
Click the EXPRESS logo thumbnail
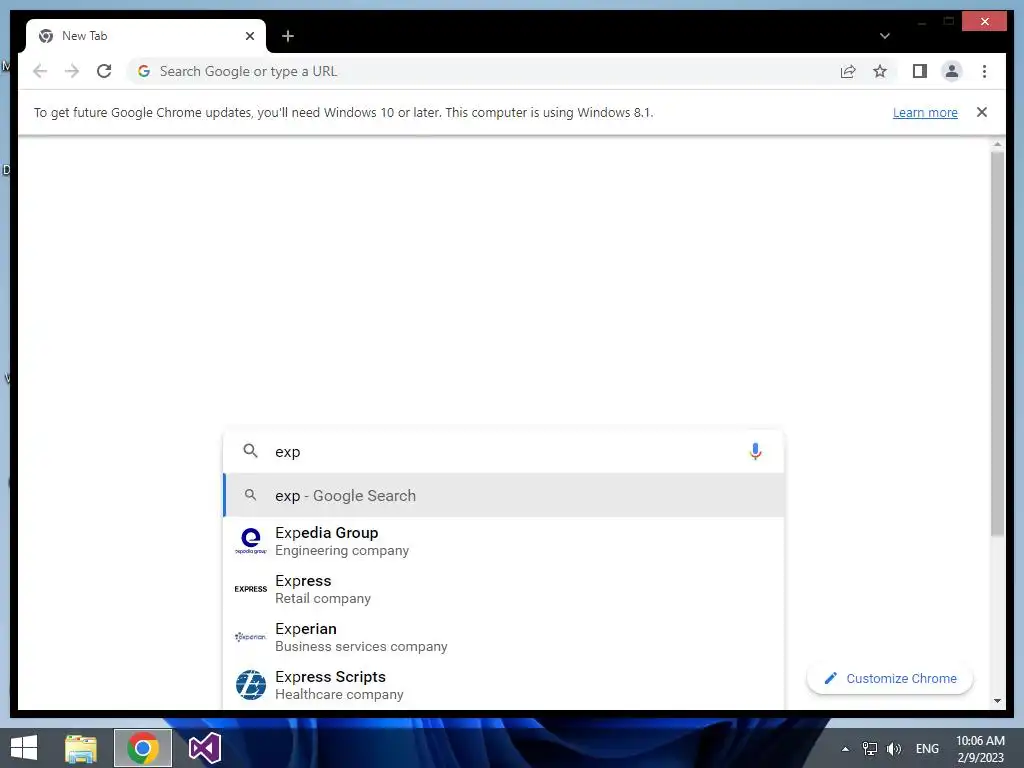coord(251,589)
